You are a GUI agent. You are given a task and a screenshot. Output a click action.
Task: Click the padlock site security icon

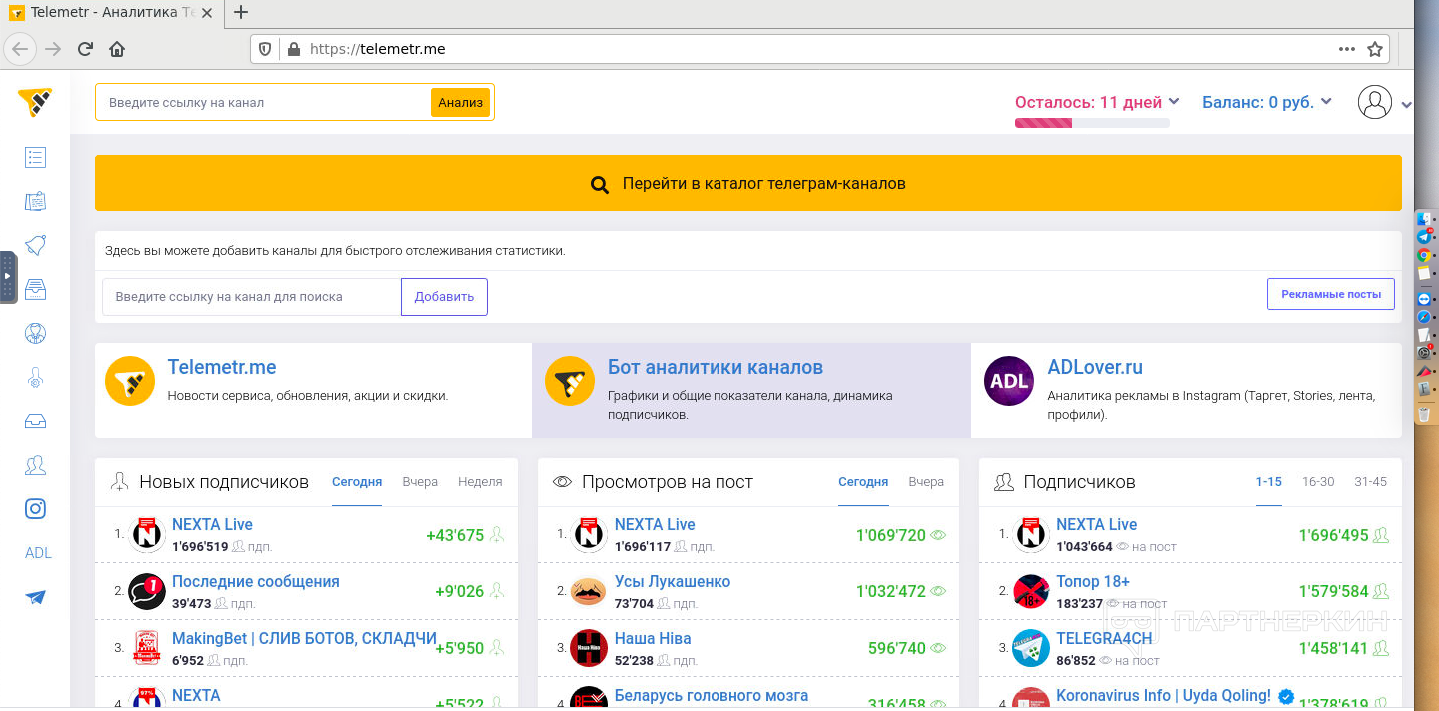click(293, 49)
